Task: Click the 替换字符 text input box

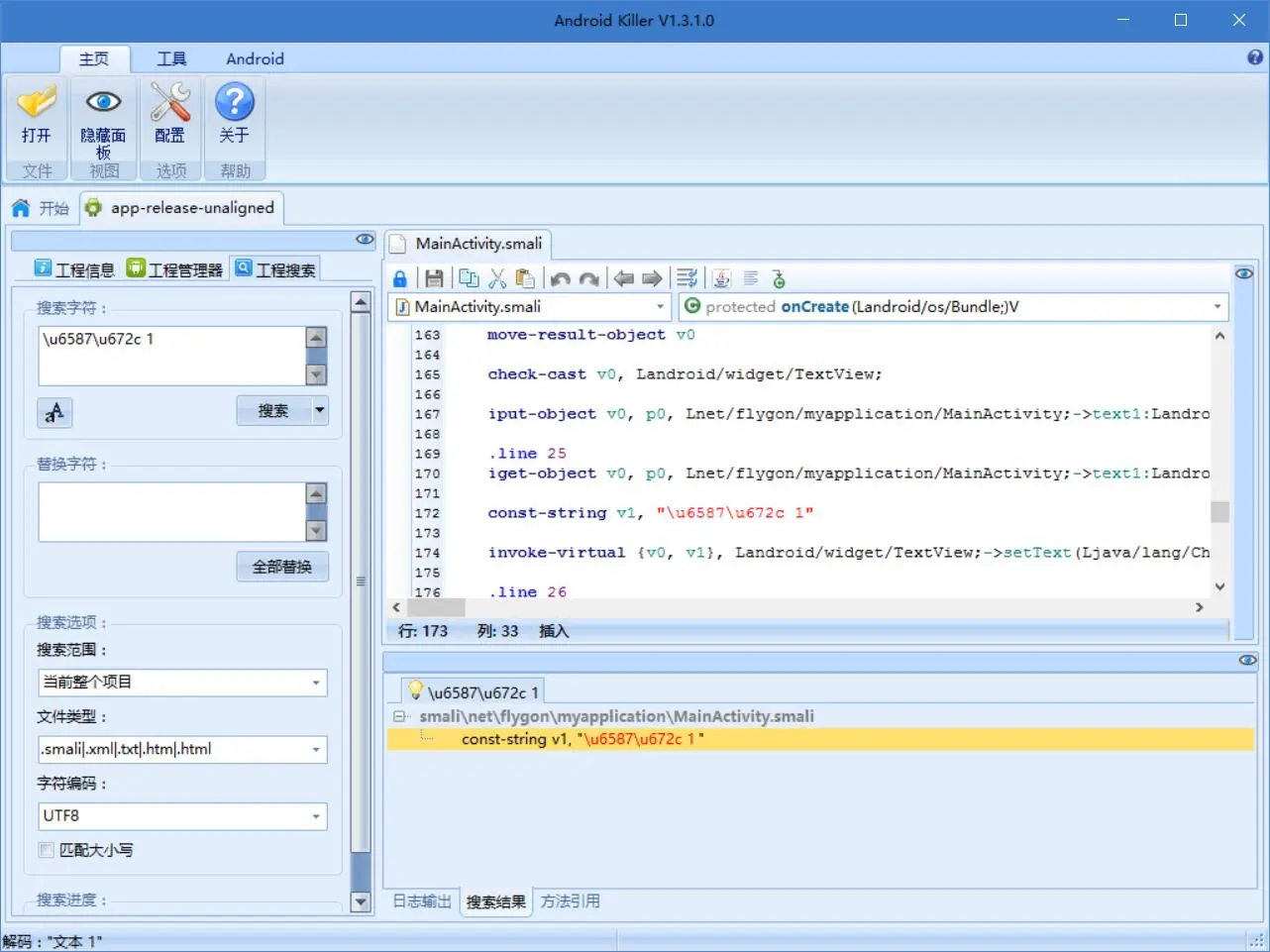Action: [171, 512]
